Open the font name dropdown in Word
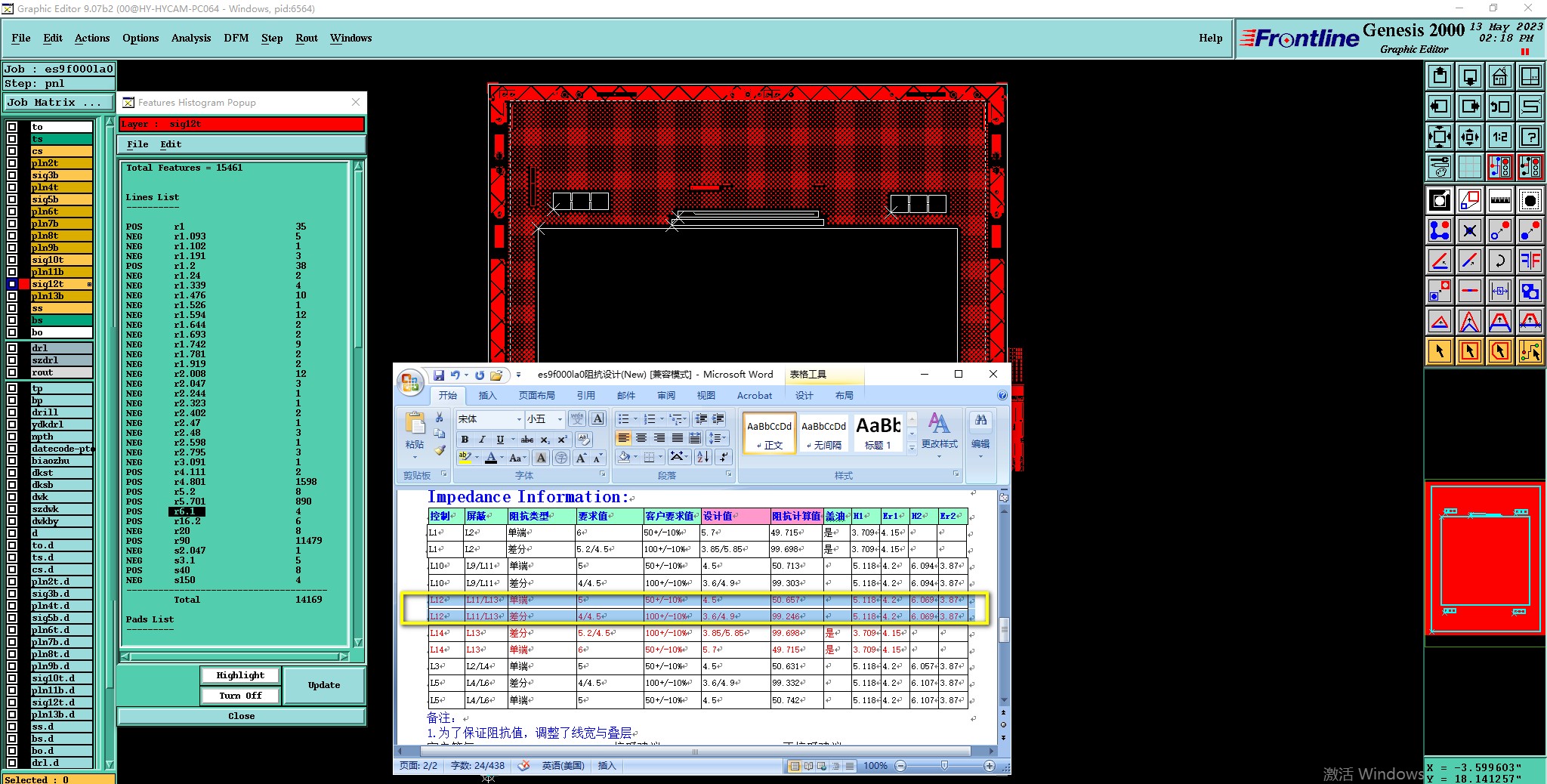The height and width of the screenshot is (784, 1547). coord(519,419)
